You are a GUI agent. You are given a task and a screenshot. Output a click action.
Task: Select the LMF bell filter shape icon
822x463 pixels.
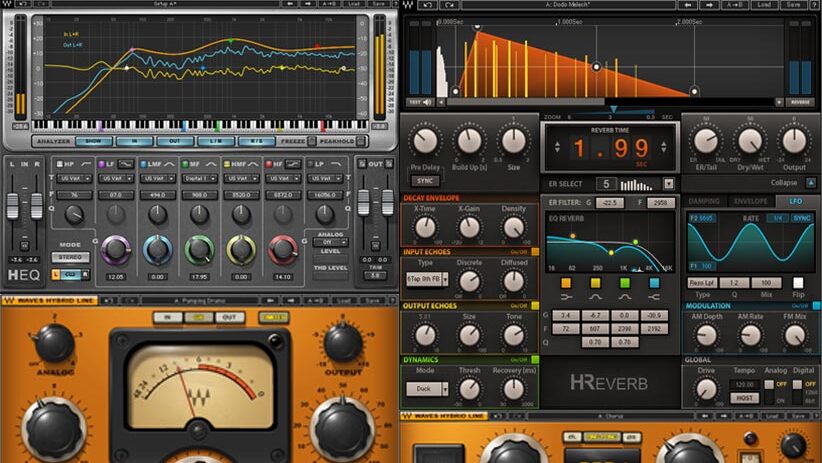coord(169,164)
